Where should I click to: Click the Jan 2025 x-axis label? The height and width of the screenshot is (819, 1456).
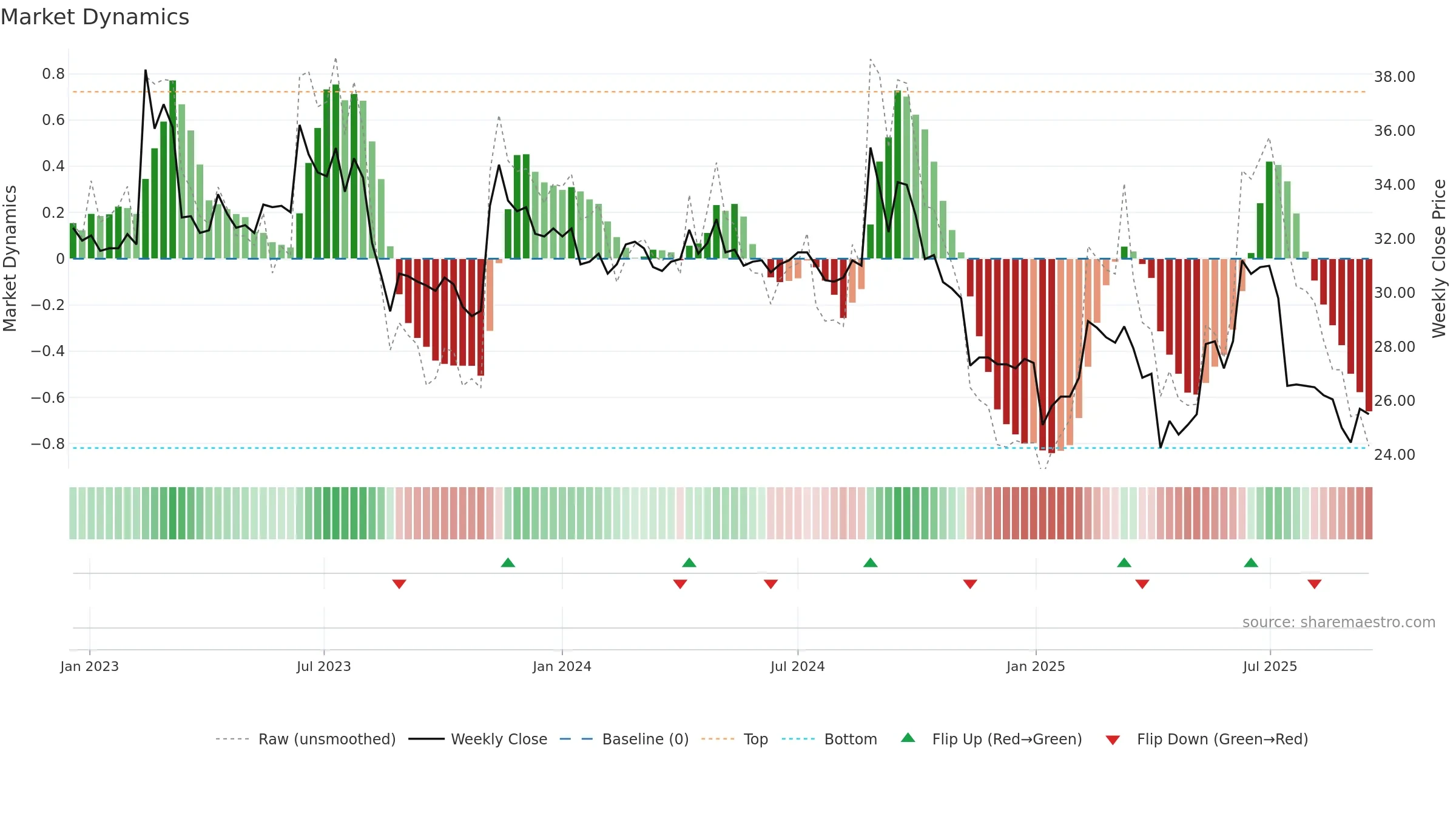coord(1036,666)
